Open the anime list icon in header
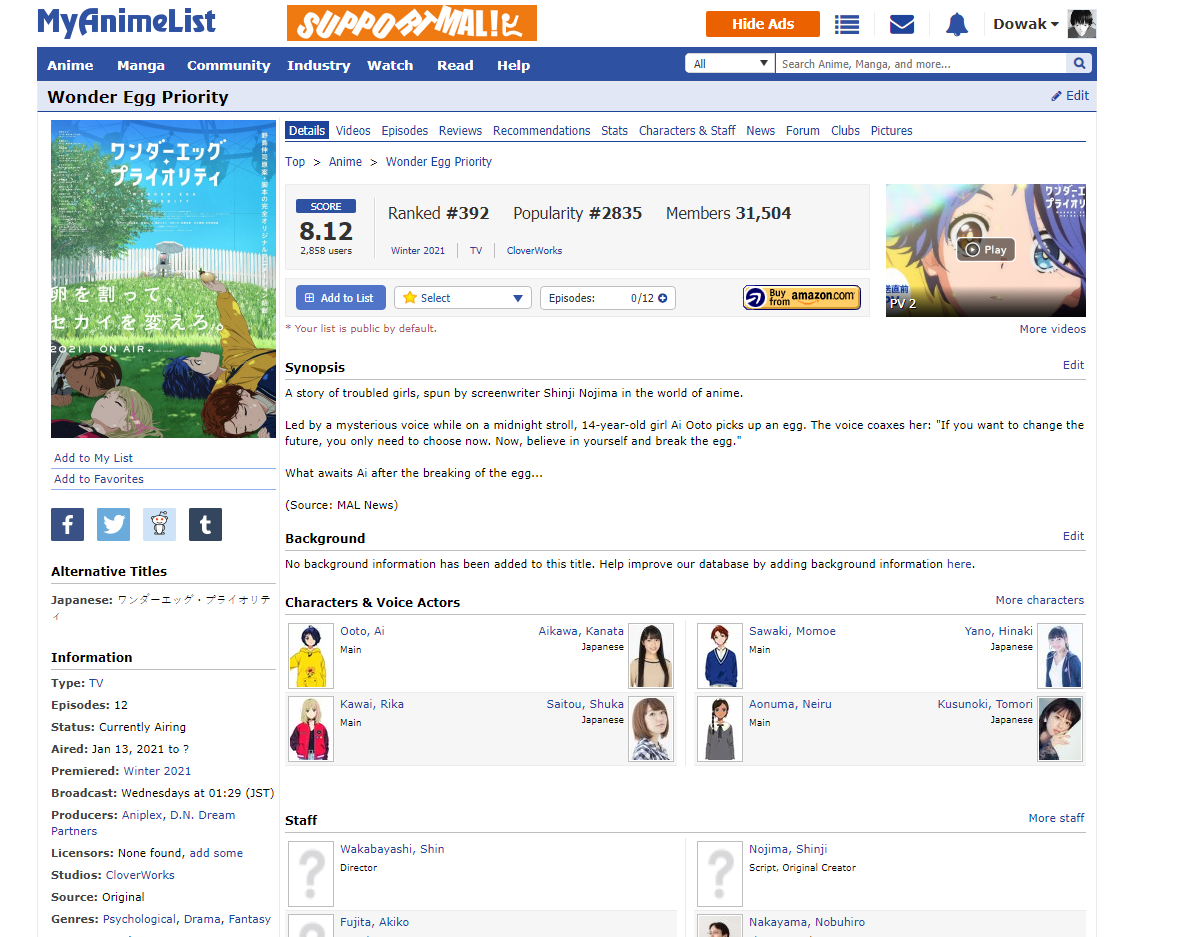This screenshot has width=1202, height=937. click(847, 25)
